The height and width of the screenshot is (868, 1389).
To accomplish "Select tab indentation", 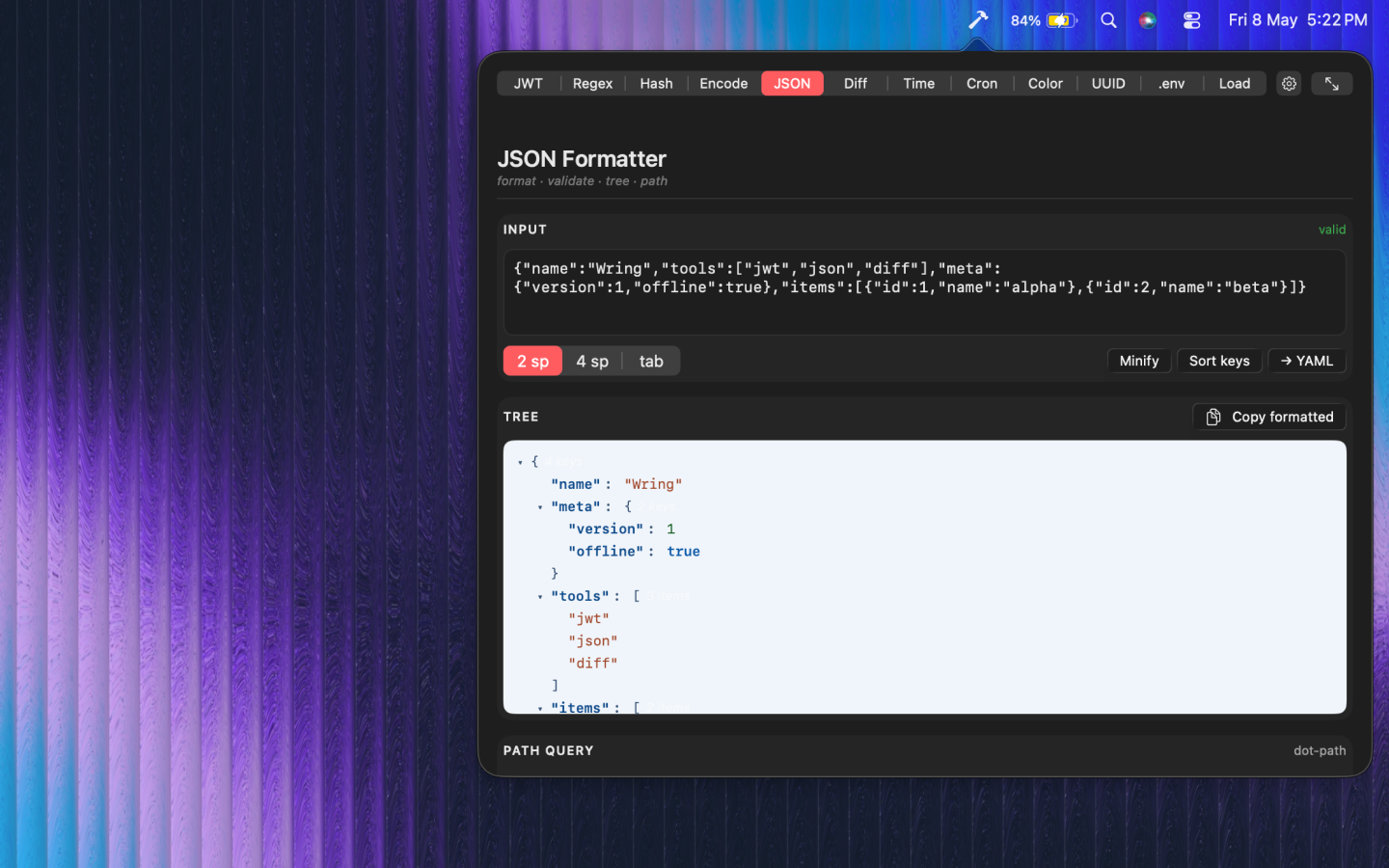I will point(651,361).
